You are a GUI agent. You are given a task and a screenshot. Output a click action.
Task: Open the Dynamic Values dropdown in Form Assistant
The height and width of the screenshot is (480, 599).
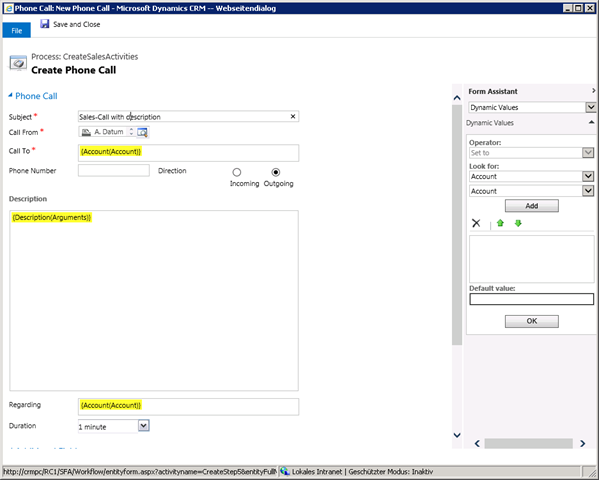(591, 107)
